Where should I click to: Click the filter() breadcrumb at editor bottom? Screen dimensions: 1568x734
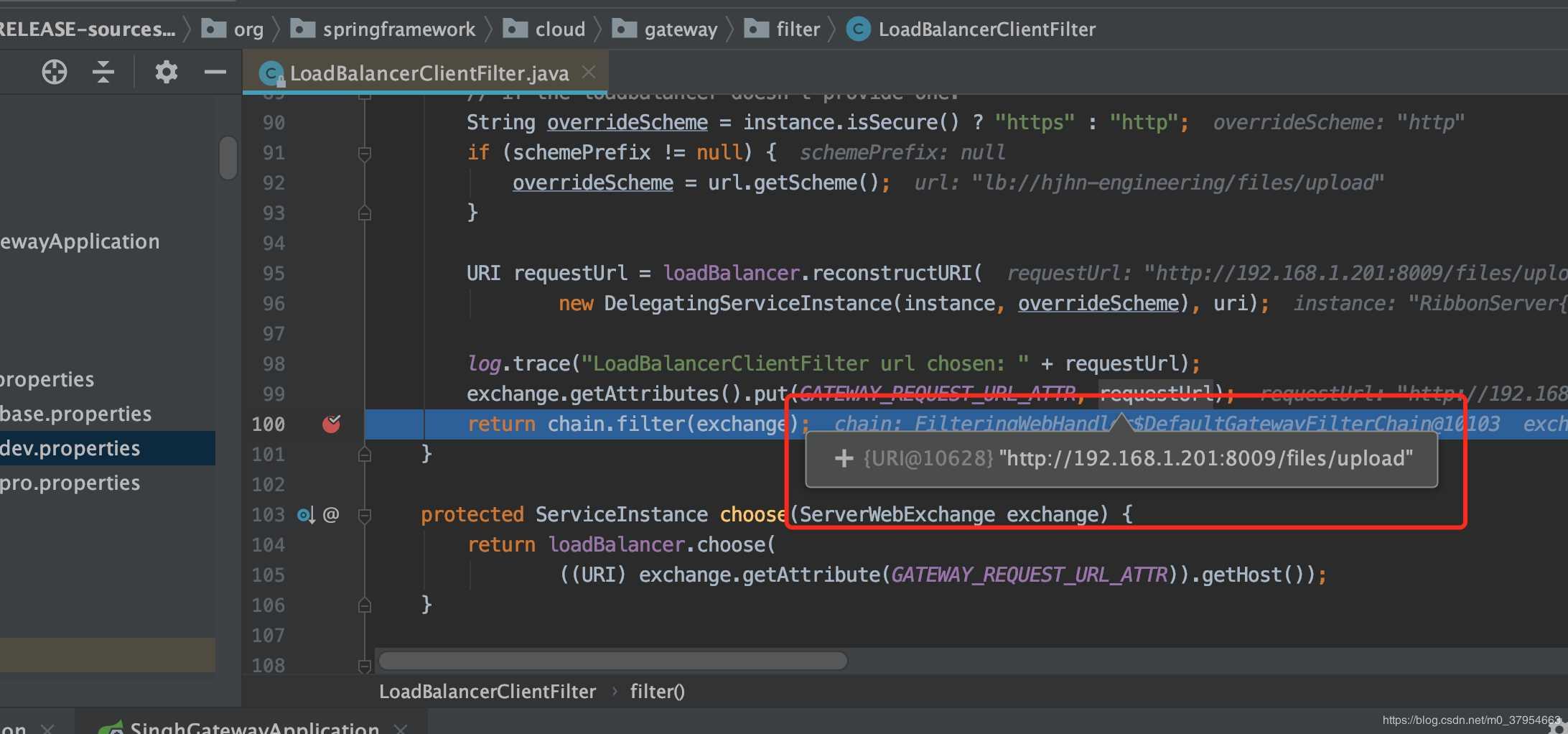coord(657,692)
